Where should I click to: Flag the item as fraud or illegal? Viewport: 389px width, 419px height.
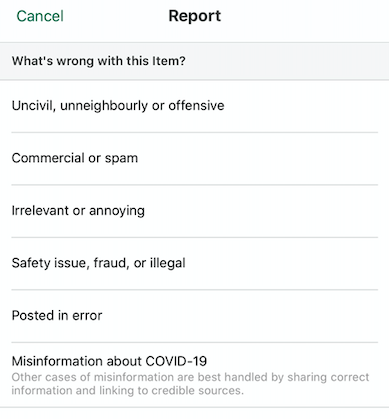pos(194,263)
